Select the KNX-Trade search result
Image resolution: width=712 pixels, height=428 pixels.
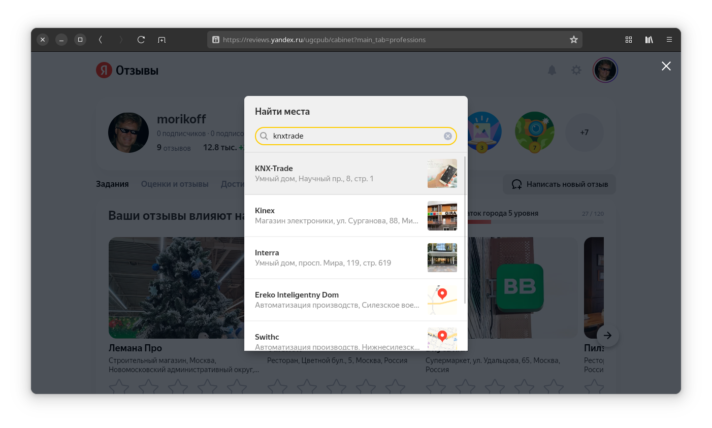[356, 173]
